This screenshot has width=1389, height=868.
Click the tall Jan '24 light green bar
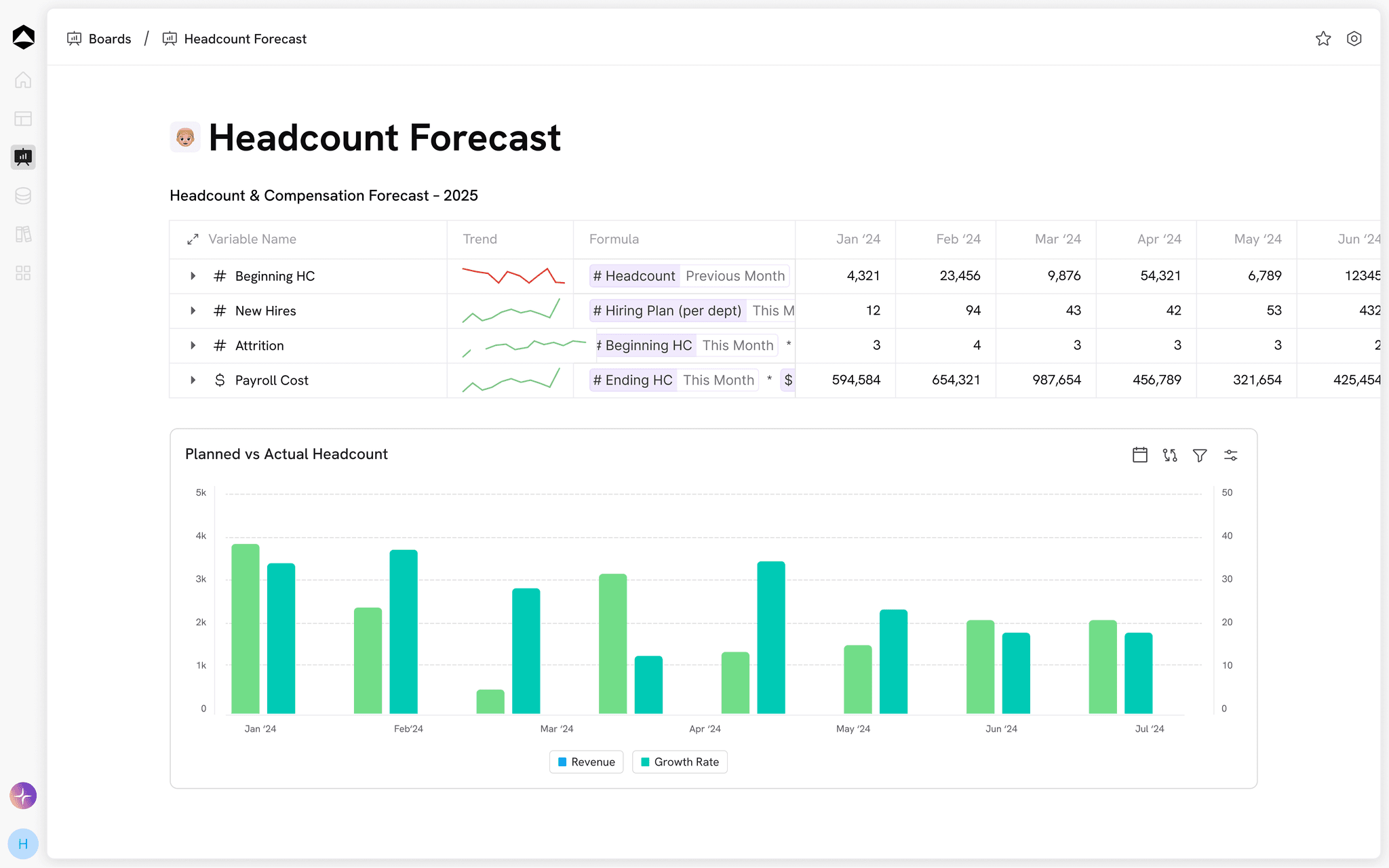click(x=246, y=629)
